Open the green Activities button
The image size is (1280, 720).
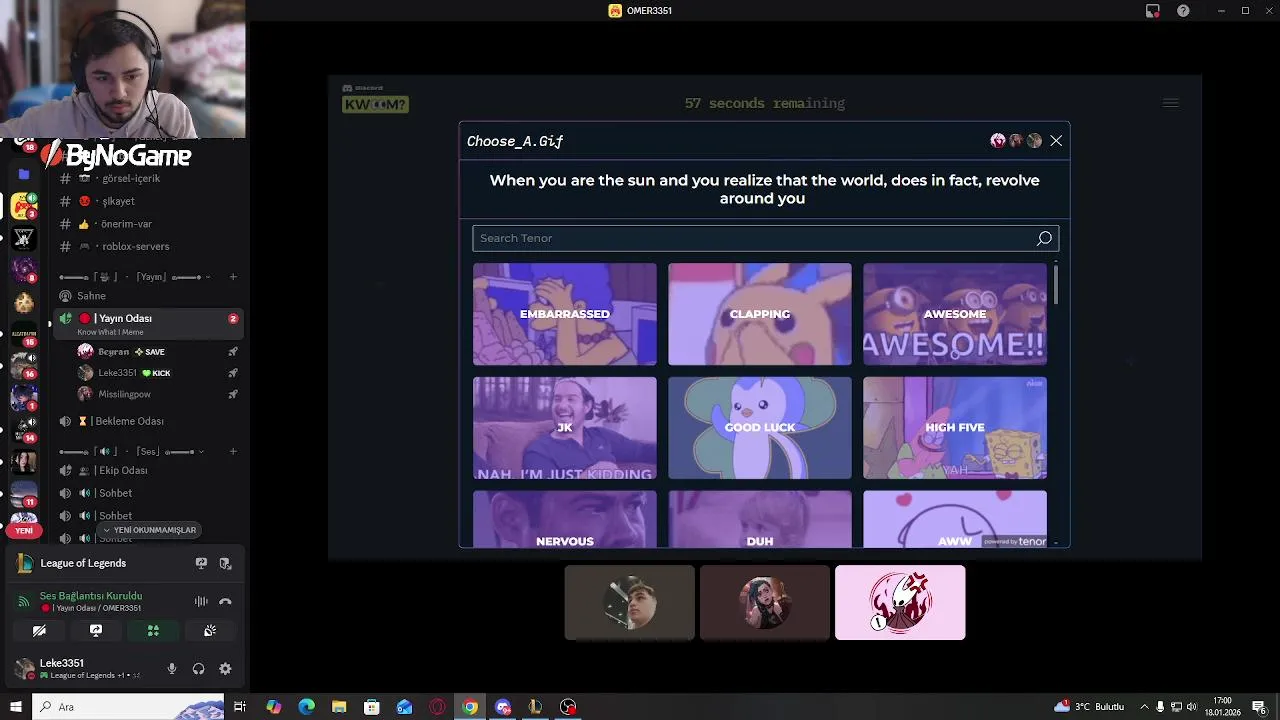(x=153, y=631)
